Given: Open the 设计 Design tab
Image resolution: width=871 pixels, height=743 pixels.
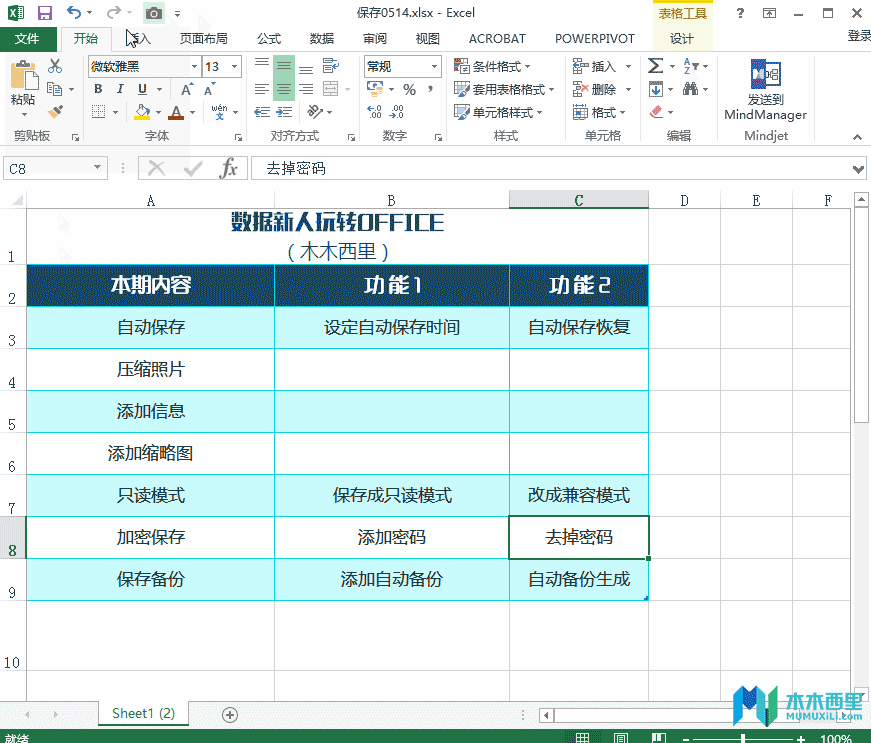Looking at the screenshot, I should pos(682,38).
